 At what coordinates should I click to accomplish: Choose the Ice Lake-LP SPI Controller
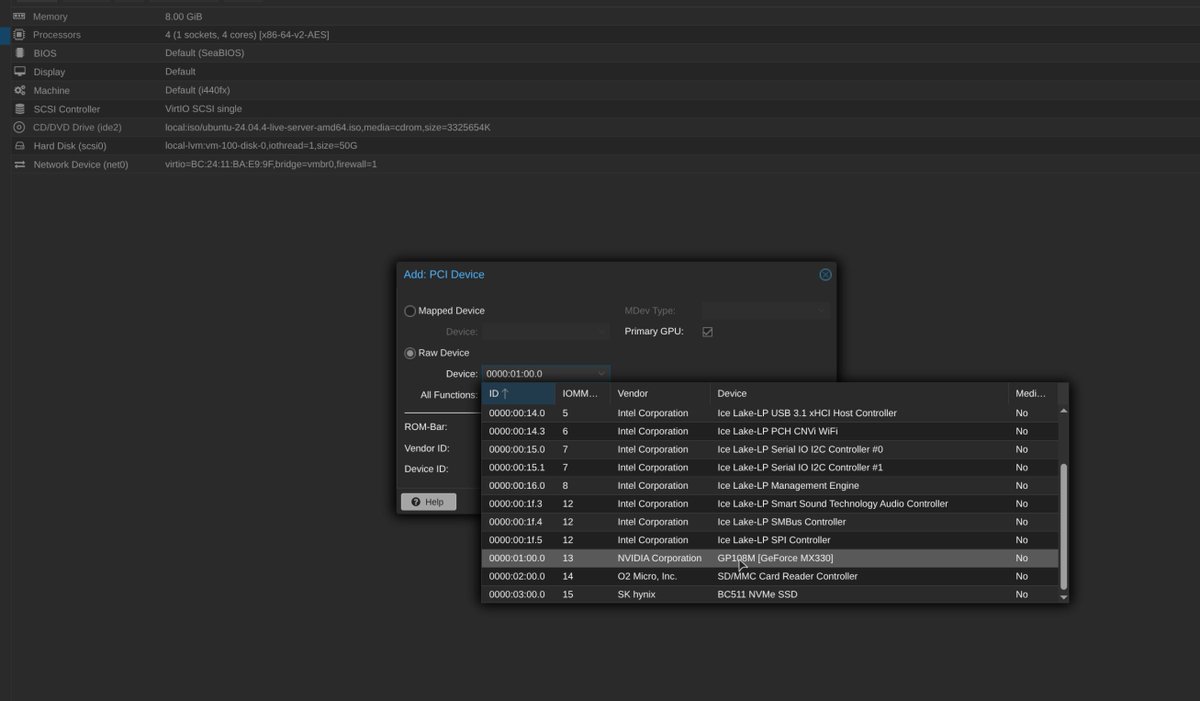pos(770,540)
